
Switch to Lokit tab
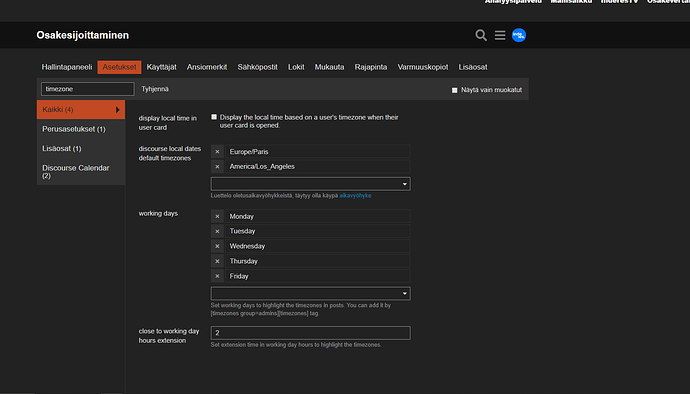coord(296,67)
